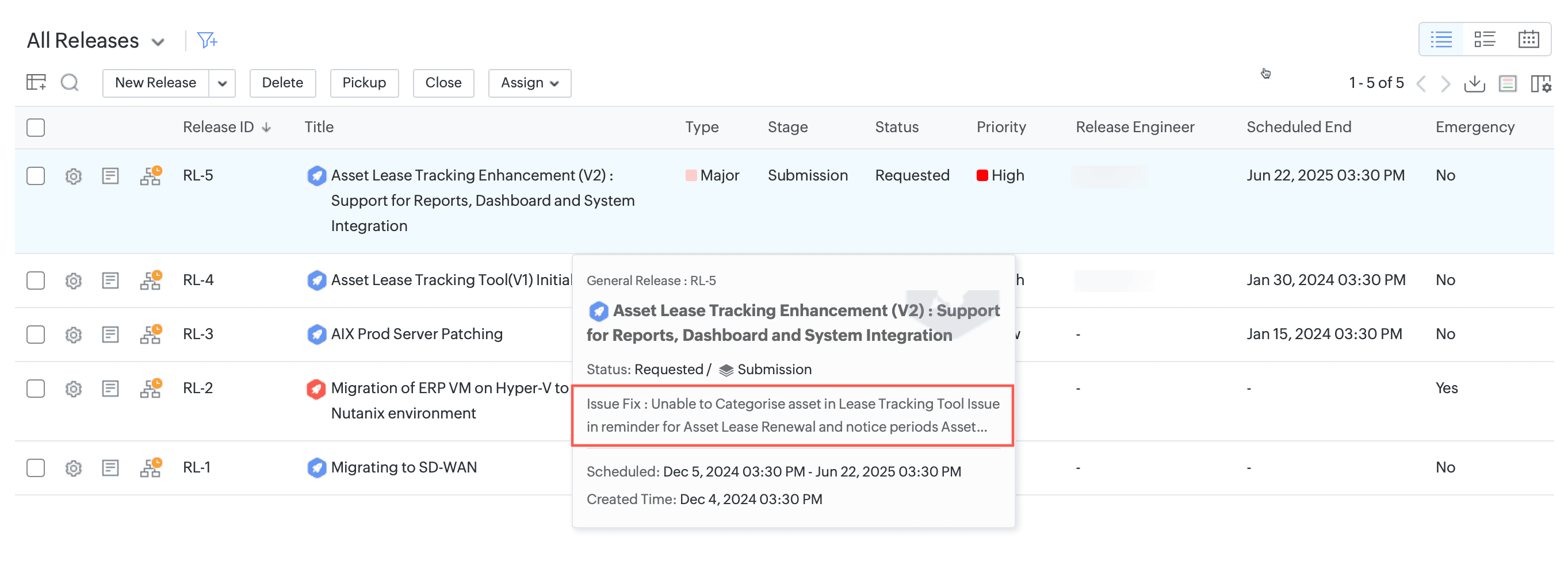Expand the All Releases view dropdown
The height and width of the screenshot is (584, 1568).
(158, 42)
